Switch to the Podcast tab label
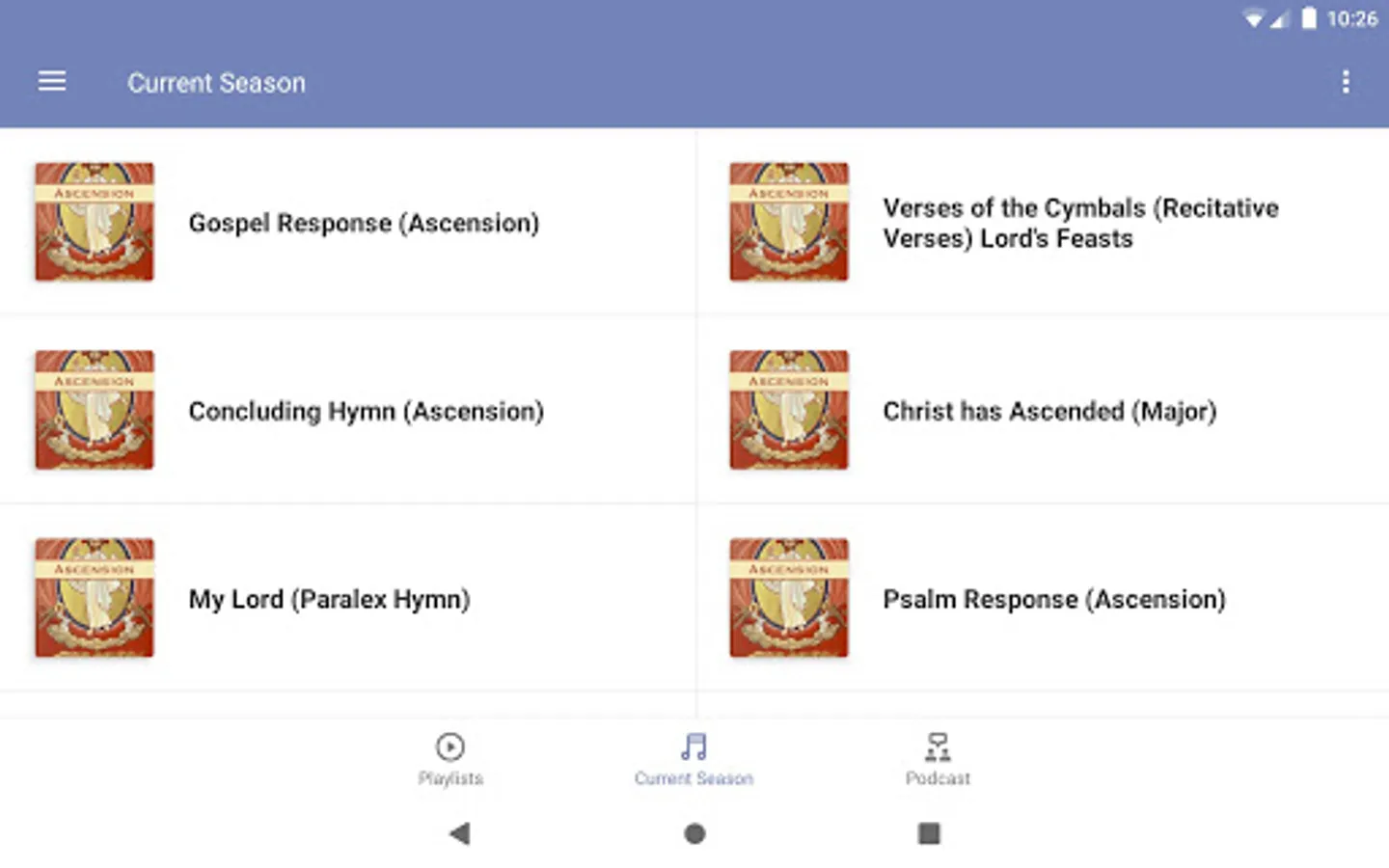 (938, 778)
